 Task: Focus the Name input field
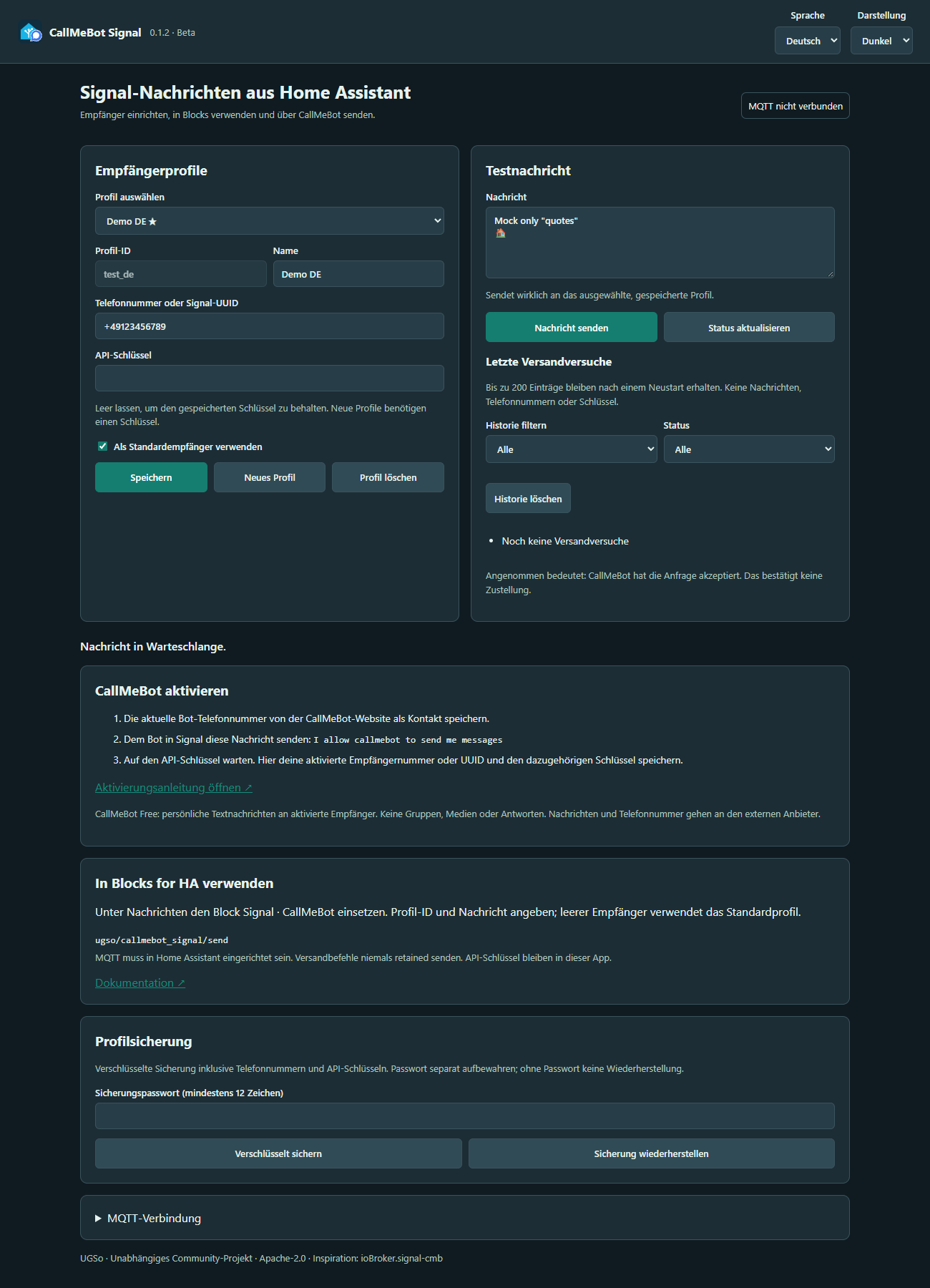[x=358, y=274]
